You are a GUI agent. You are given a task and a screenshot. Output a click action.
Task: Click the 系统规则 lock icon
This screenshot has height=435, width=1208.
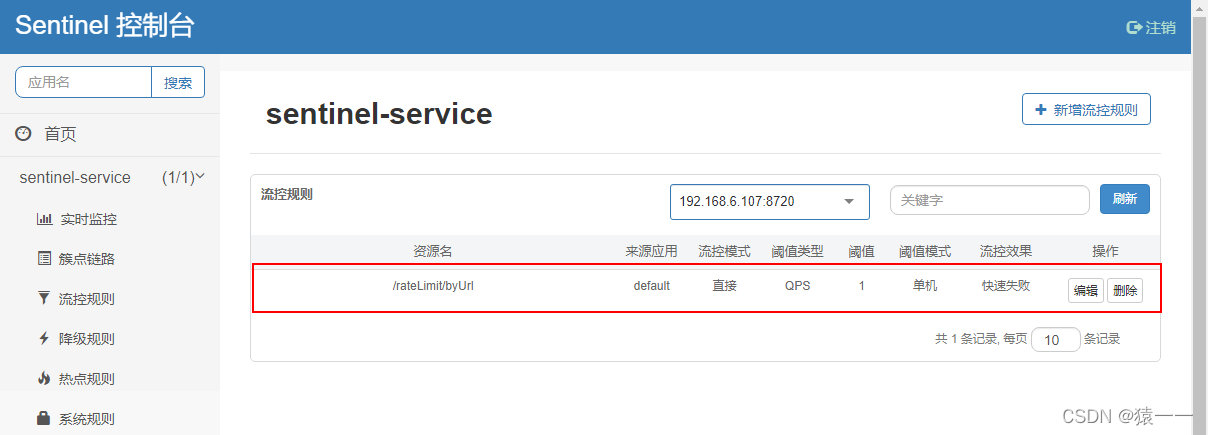(x=43, y=418)
